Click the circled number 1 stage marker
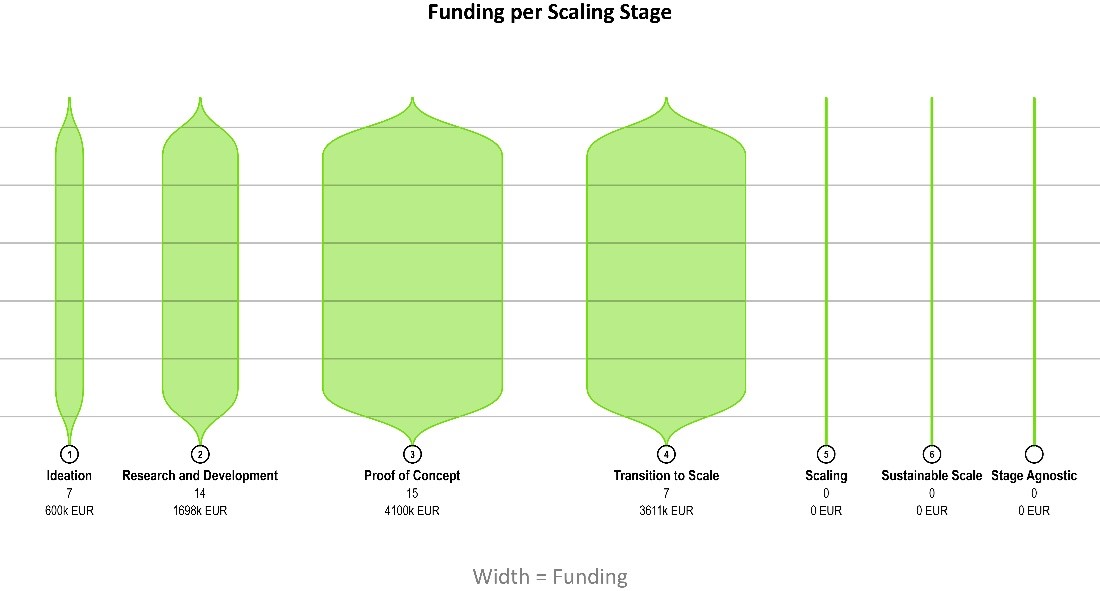This screenshot has height=591, width=1100. click(69, 454)
